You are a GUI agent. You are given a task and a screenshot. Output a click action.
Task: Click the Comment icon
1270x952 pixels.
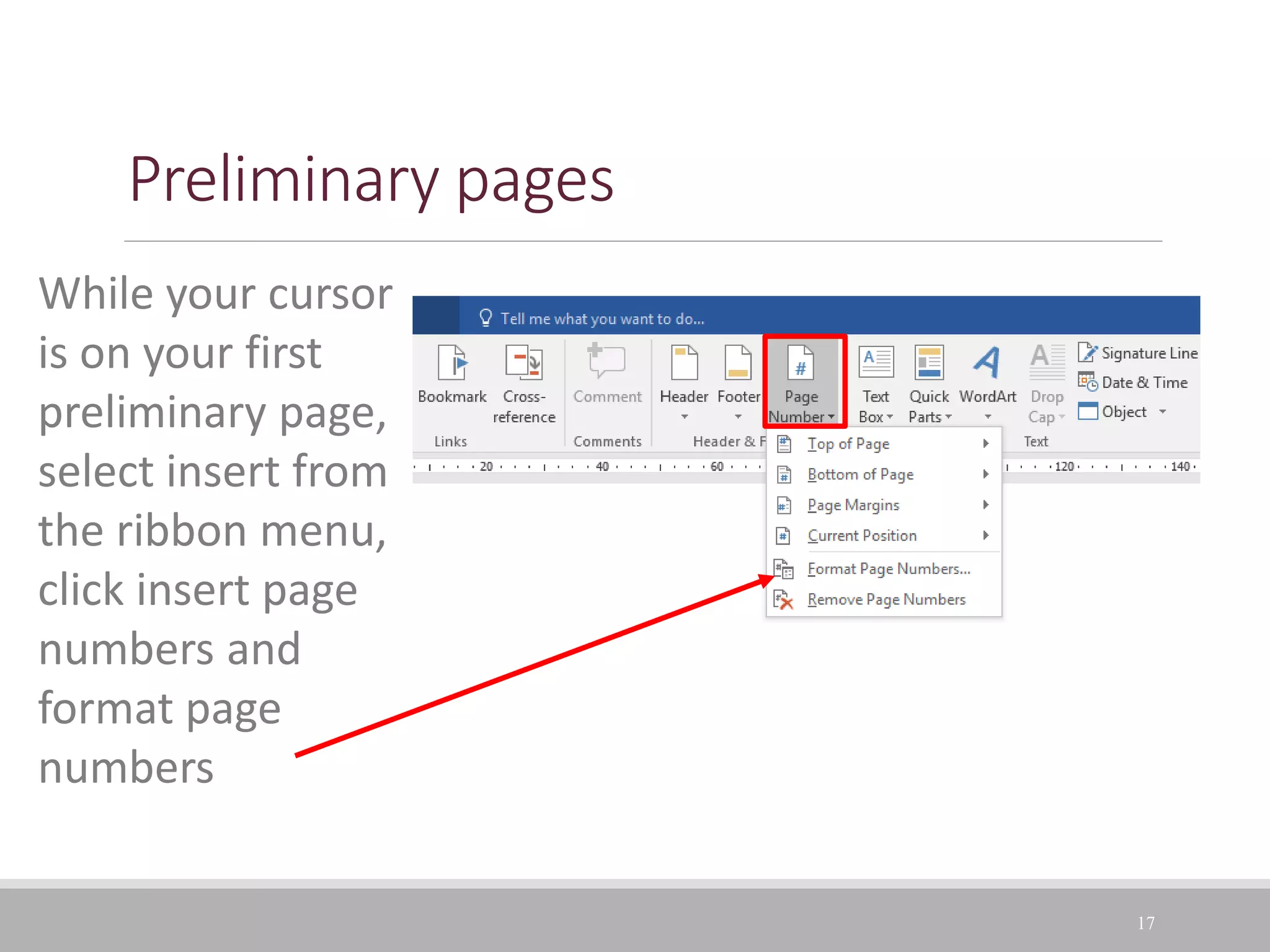[606, 361]
